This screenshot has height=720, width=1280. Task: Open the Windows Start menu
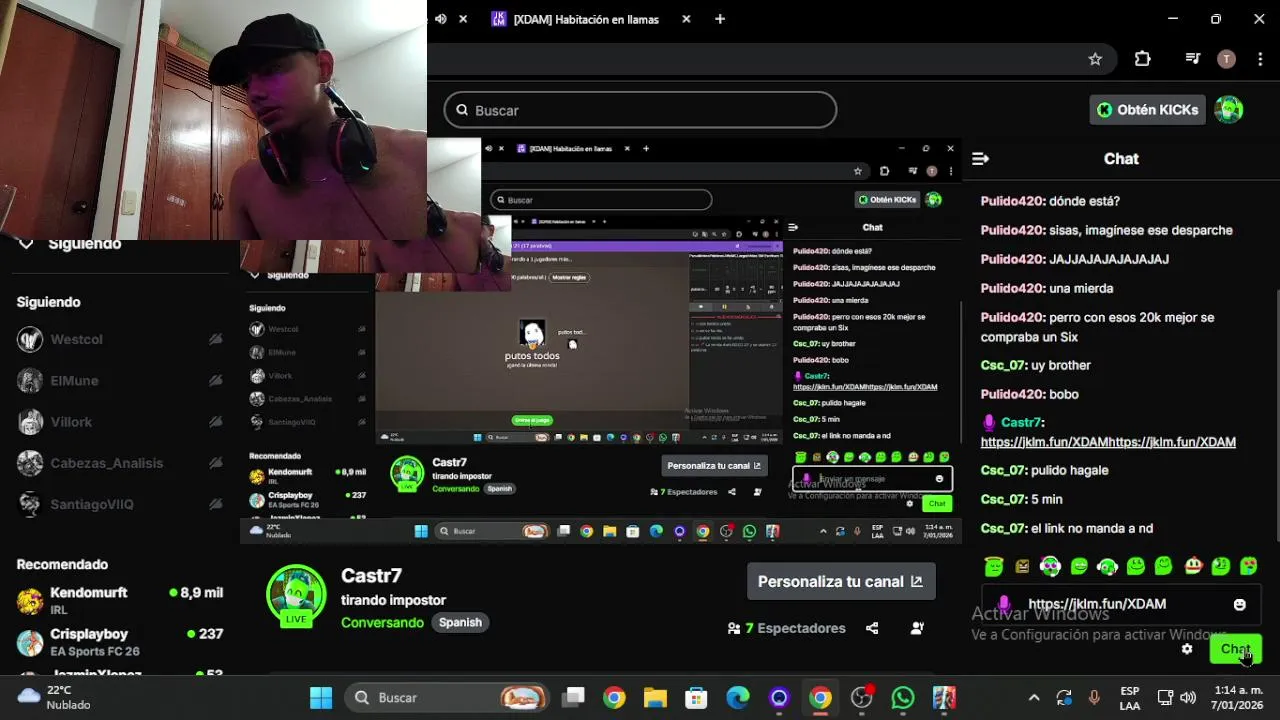coord(321,697)
